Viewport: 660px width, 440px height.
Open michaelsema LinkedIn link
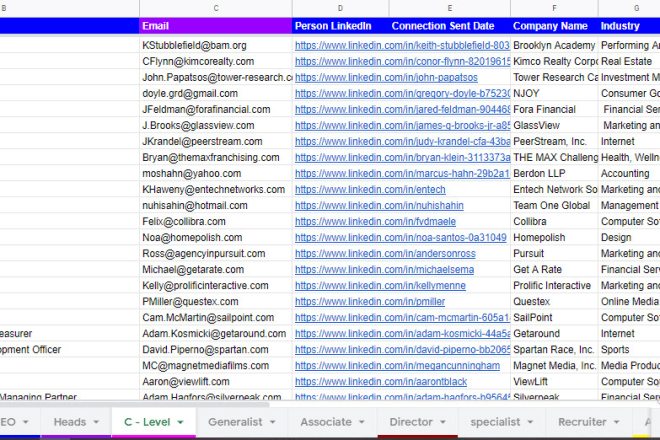coord(384,269)
